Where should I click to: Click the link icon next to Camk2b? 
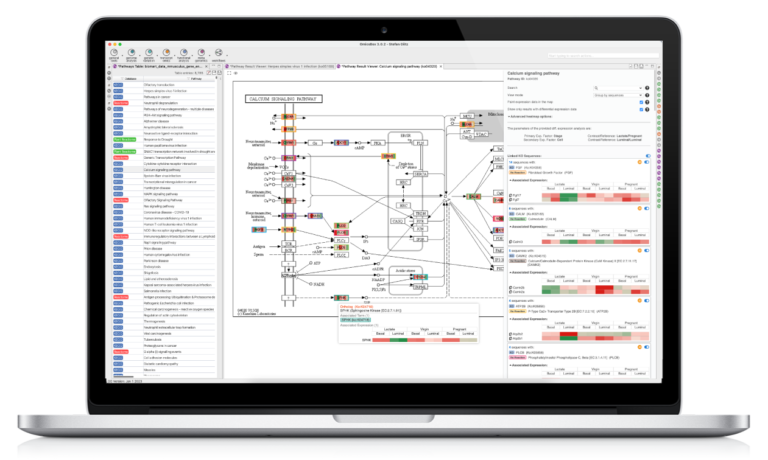(511, 288)
